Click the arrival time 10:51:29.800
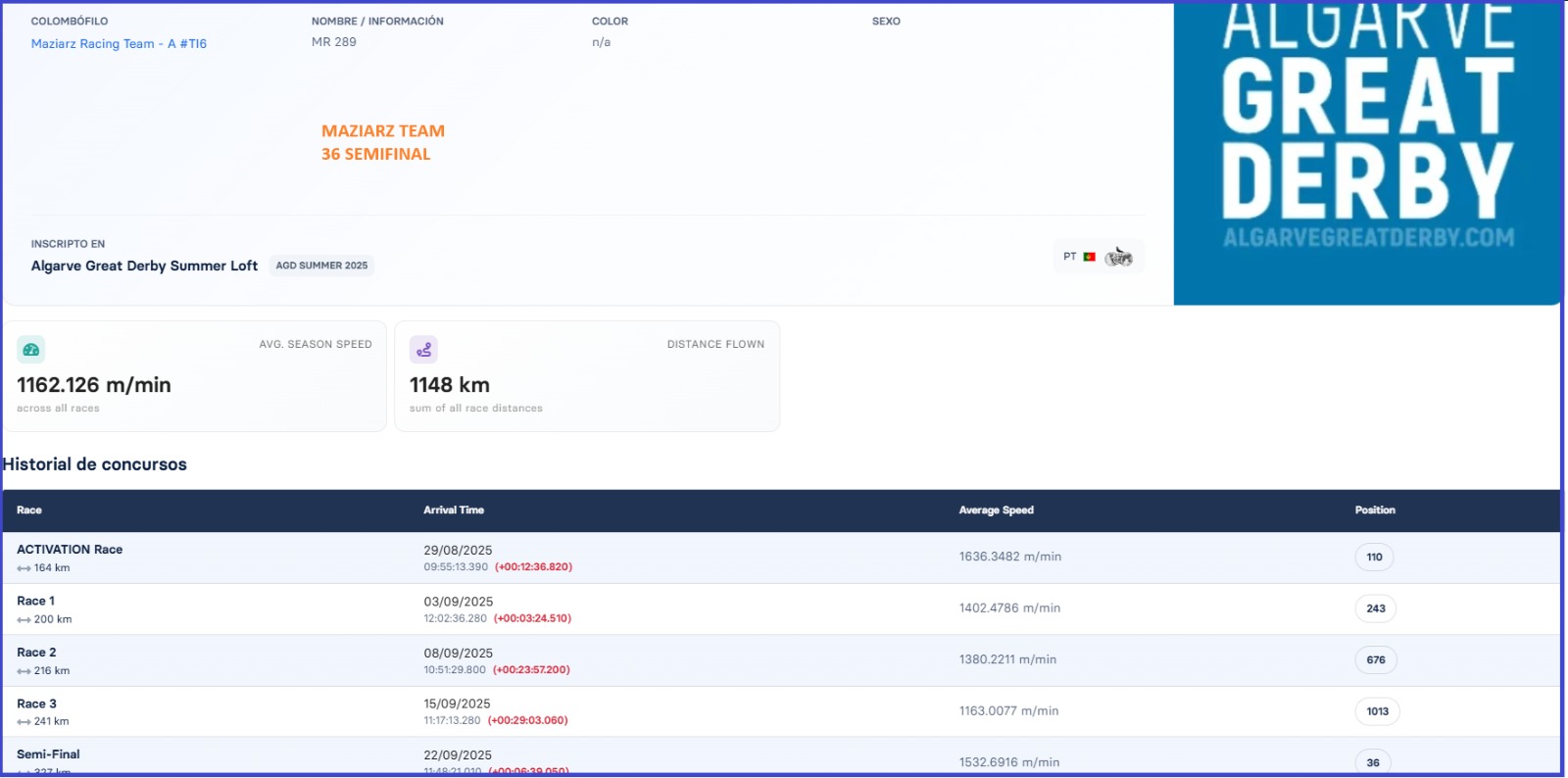 click(455, 670)
